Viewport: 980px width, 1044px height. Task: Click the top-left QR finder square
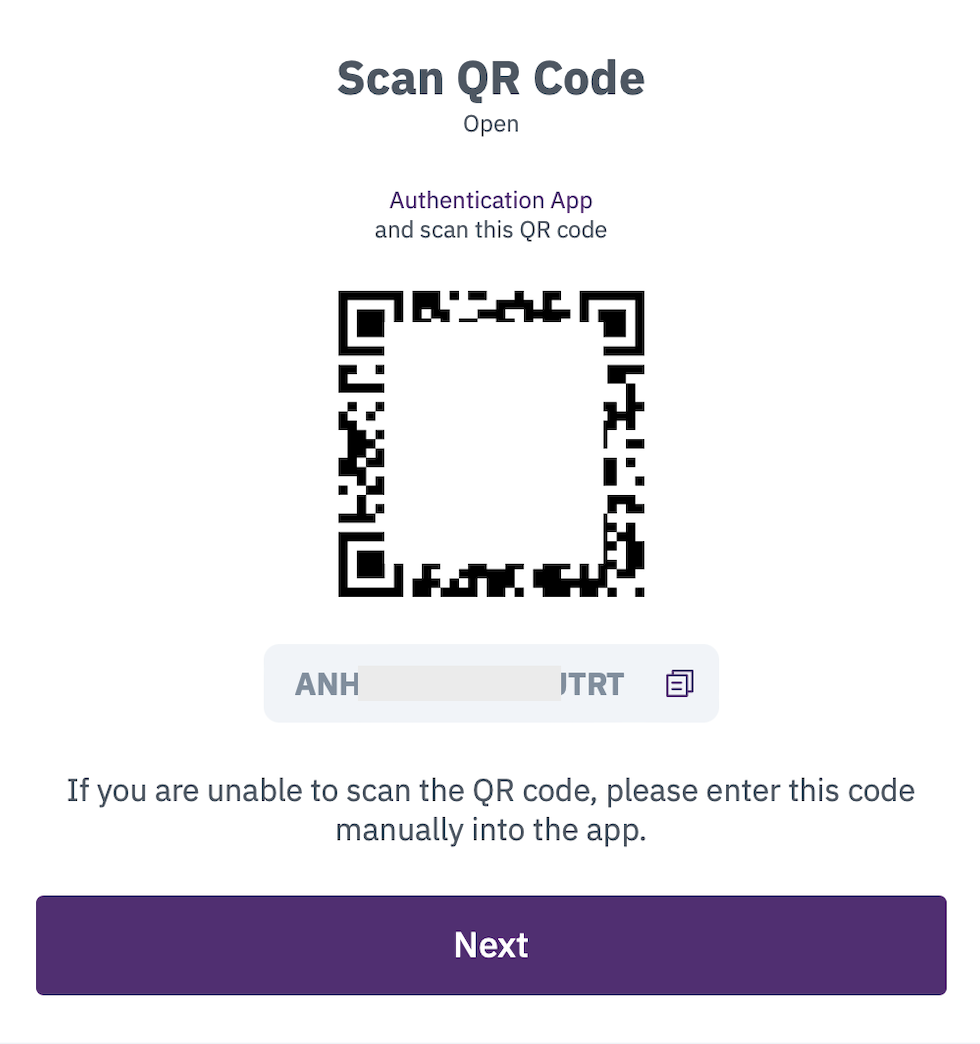click(370, 323)
